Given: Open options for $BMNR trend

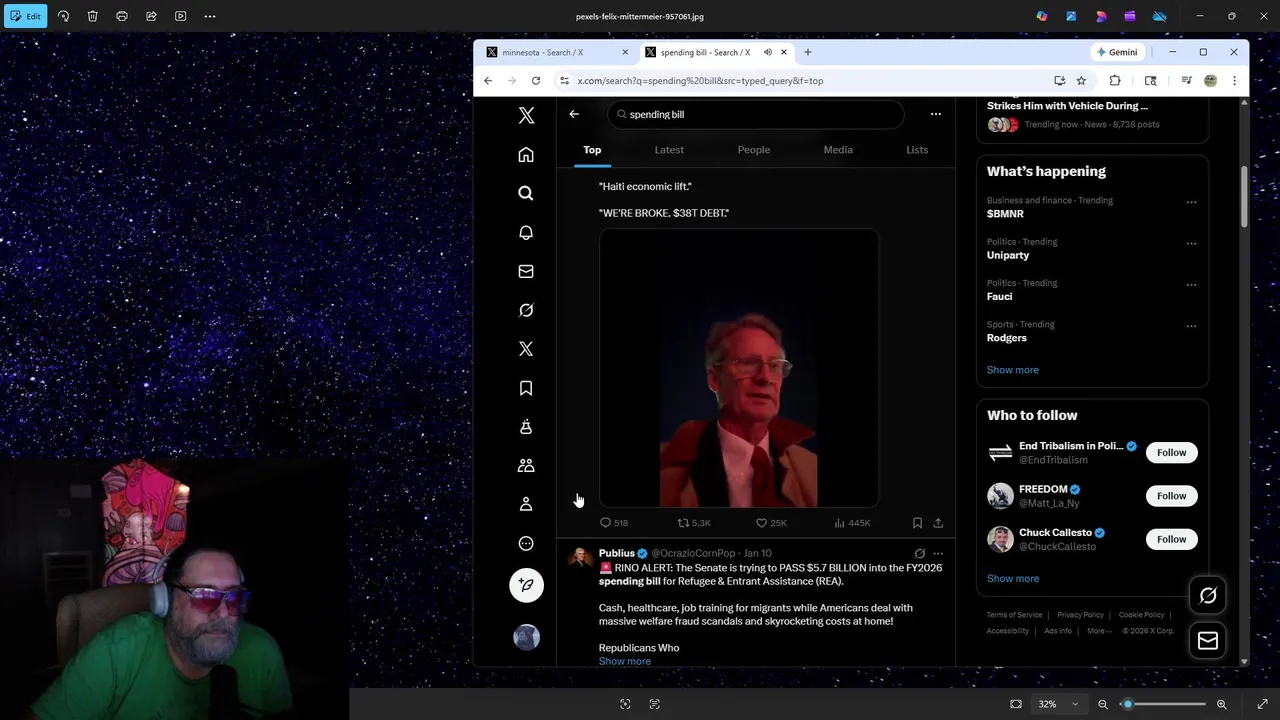Looking at the screenshot, I should [1191, 202].
